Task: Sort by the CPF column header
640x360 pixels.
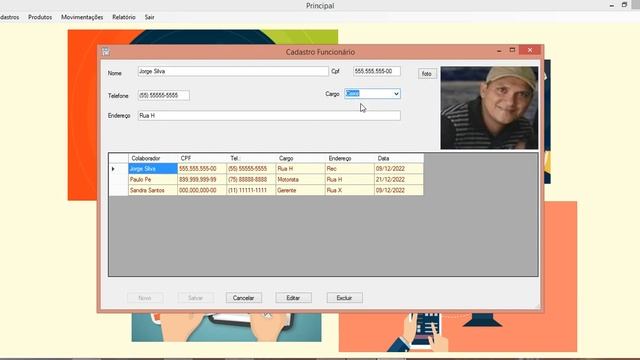Action: coord(202,158)
